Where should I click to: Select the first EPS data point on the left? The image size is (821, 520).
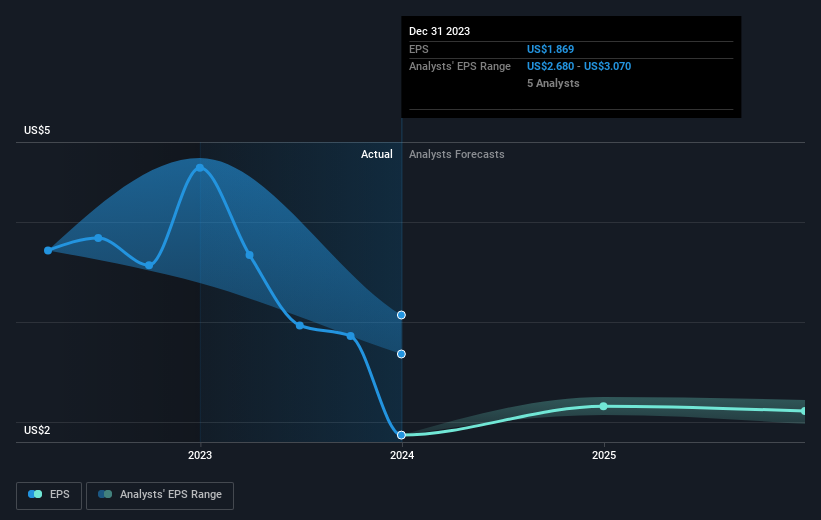pyautogui.click(x=48, y=250)
